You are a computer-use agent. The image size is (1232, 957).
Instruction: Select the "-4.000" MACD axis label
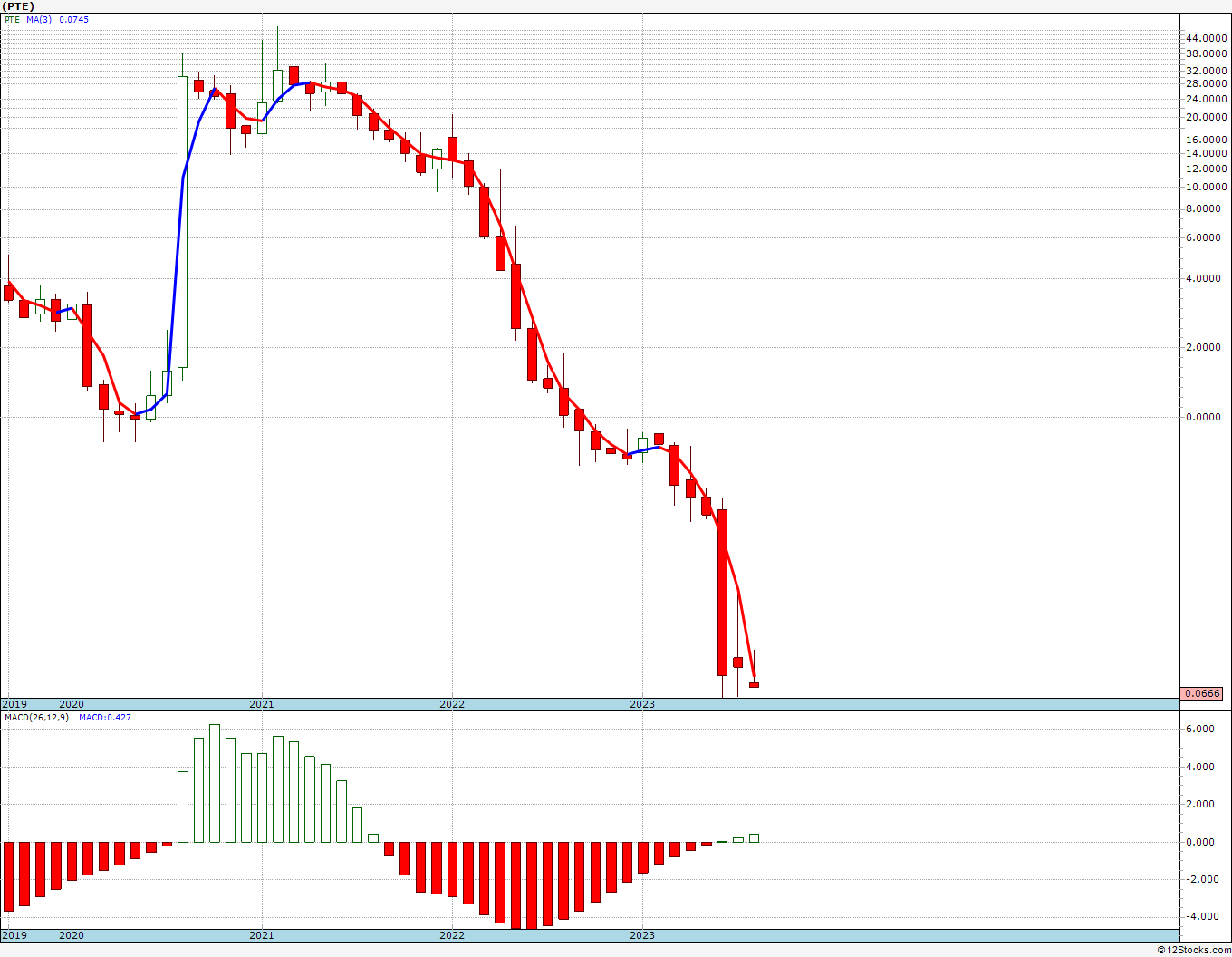[1202, 916]
